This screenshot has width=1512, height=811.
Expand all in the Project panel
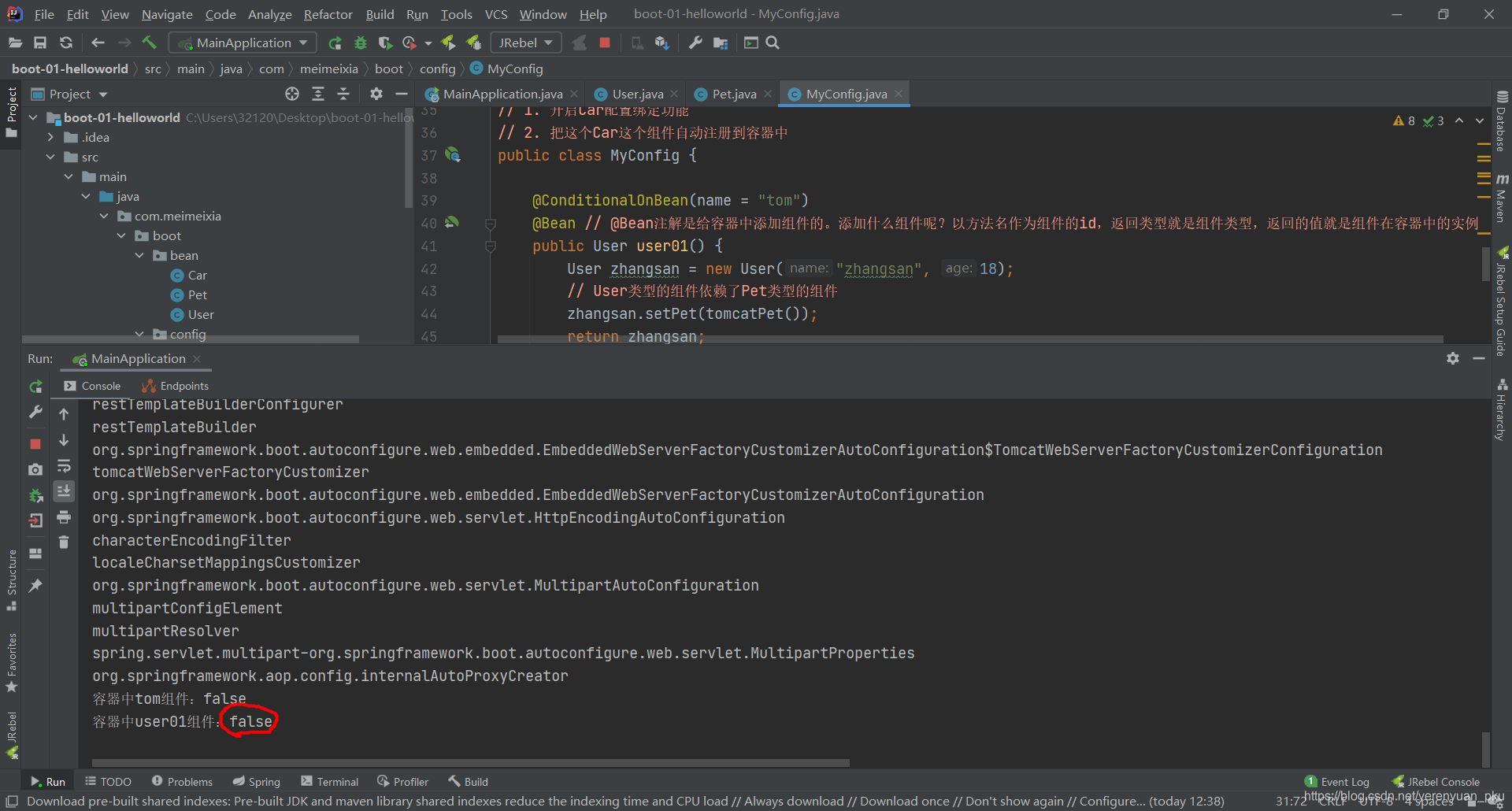tap(318, 94)
